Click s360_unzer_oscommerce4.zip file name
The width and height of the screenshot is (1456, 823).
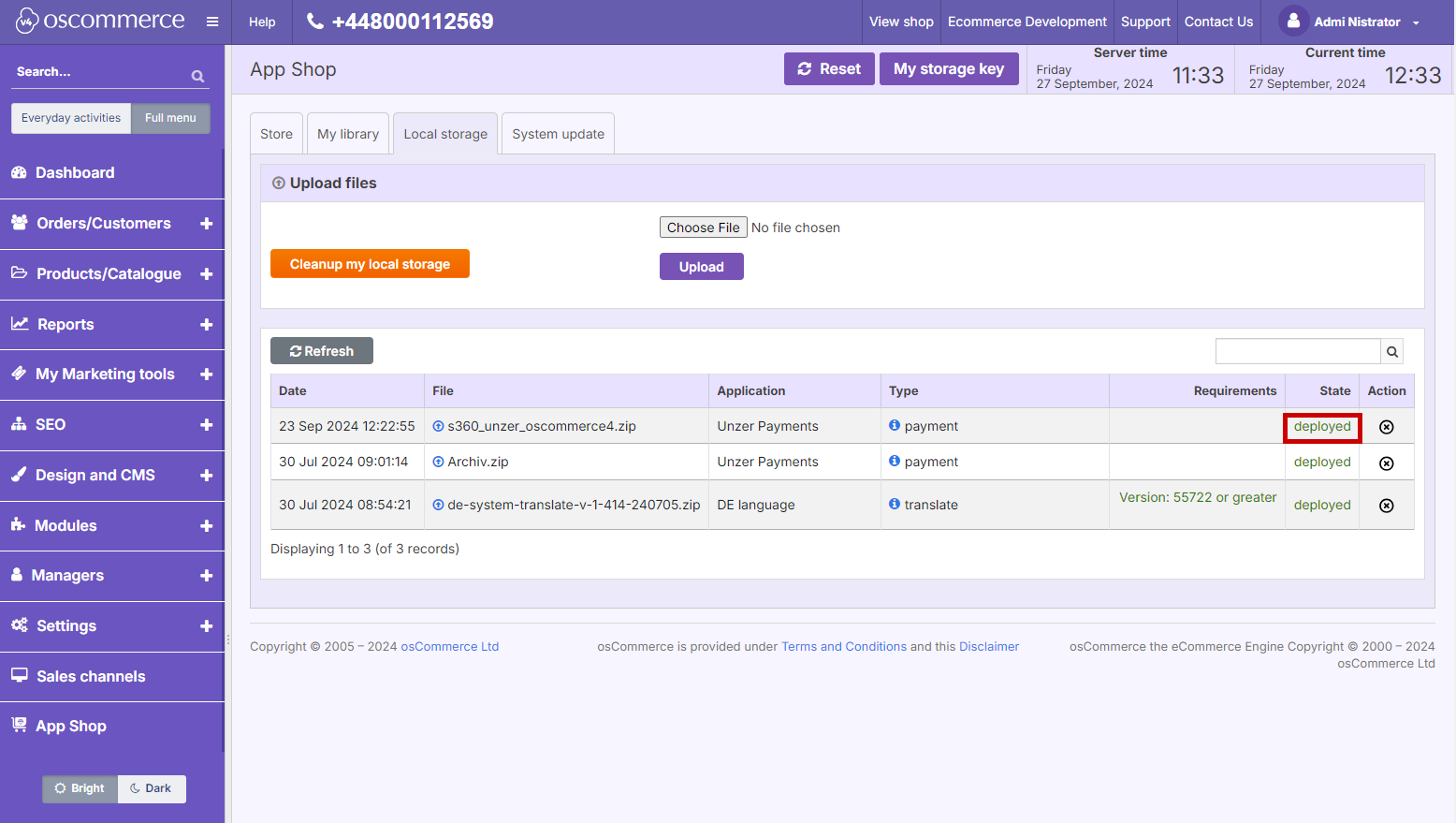(542, 426)
